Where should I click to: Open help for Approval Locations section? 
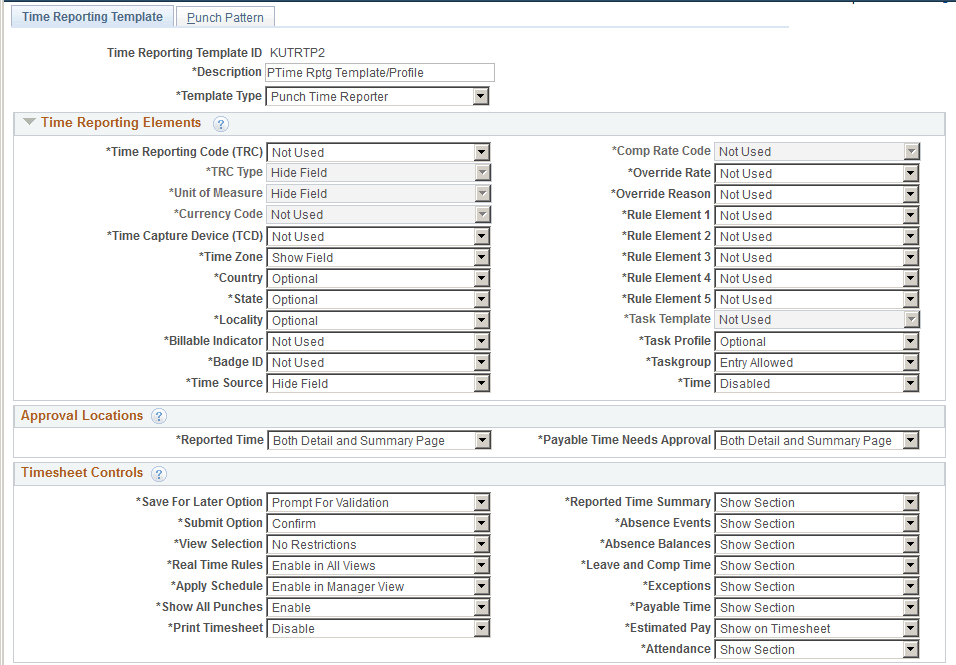coord(159,416)
